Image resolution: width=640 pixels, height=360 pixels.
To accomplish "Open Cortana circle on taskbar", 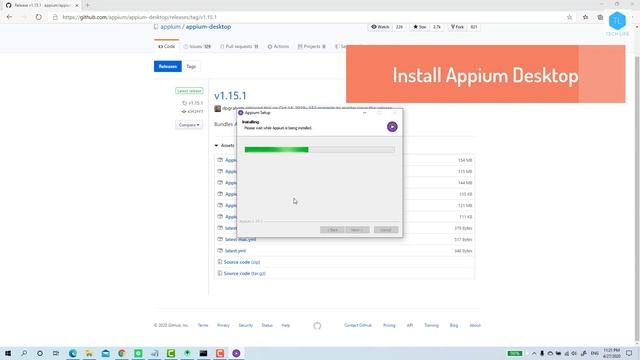I will click(x=40, y=353).
